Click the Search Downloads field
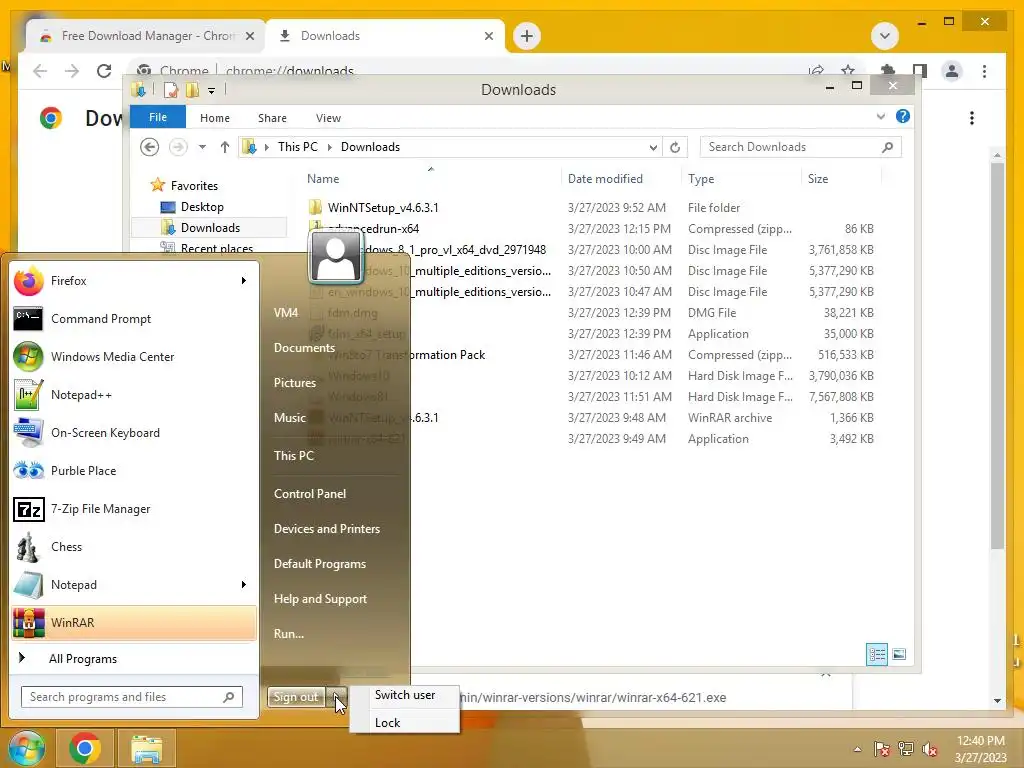 click(800, 147)
